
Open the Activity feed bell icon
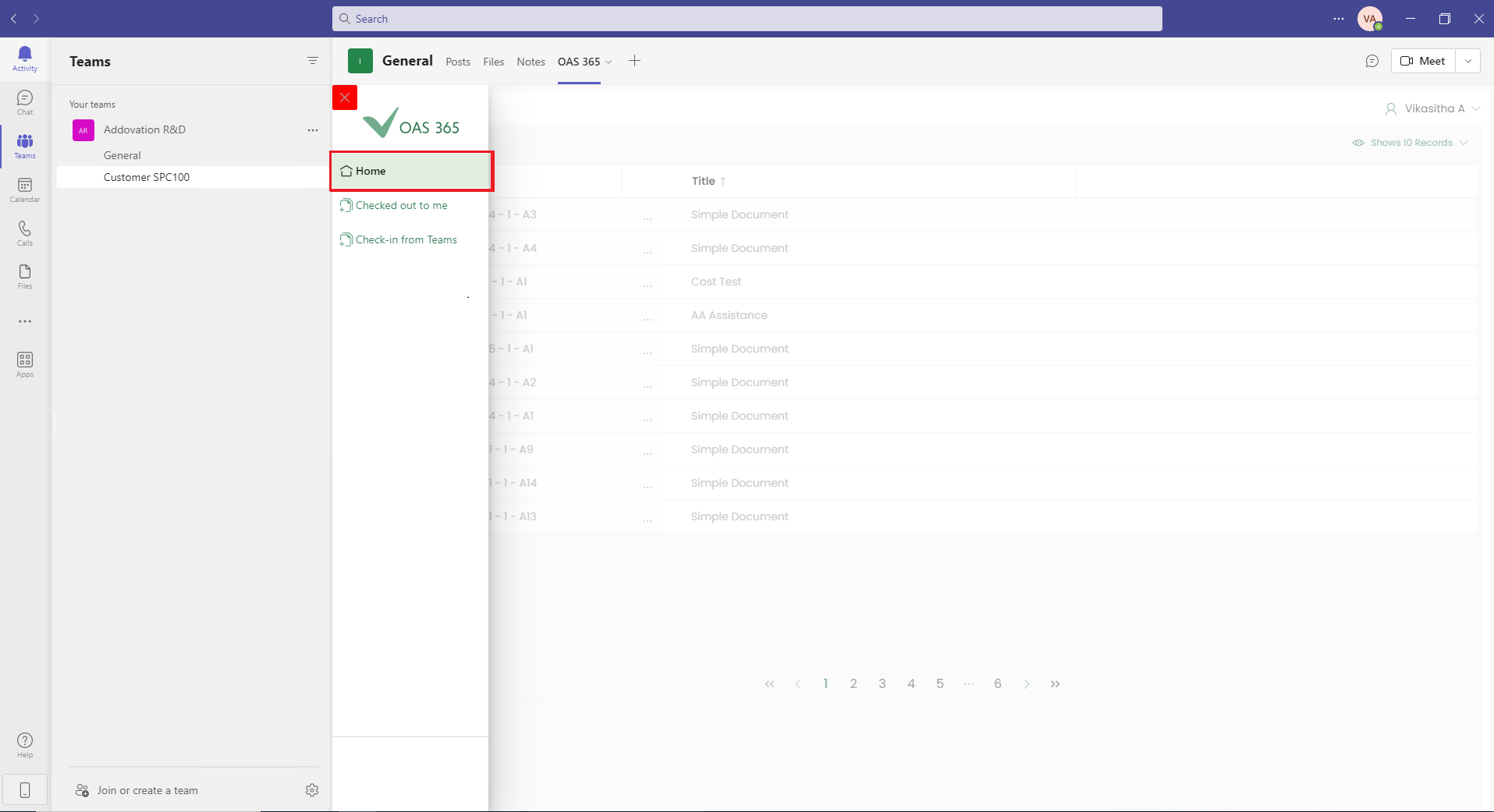coord(25,59)
